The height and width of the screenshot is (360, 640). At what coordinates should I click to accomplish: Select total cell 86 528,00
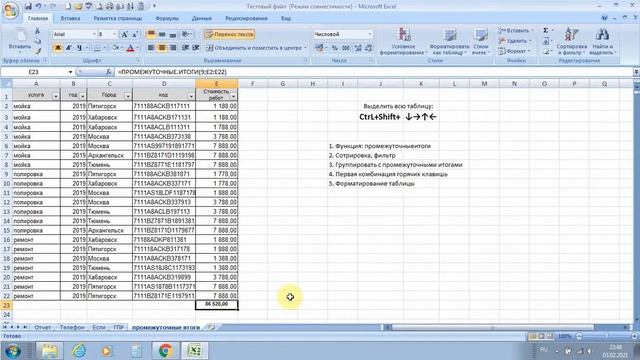(x=216, y=305)
